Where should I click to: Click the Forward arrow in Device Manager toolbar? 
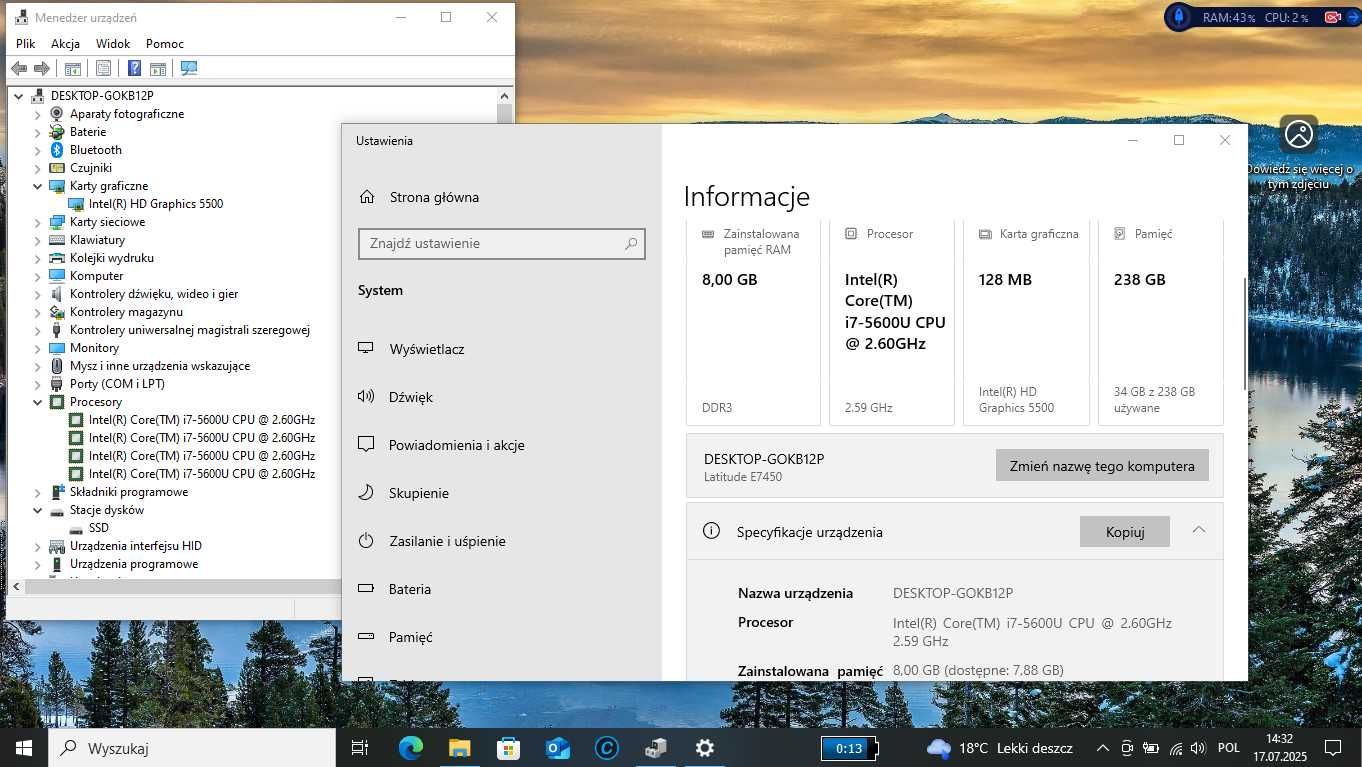(x=41, y=68)
